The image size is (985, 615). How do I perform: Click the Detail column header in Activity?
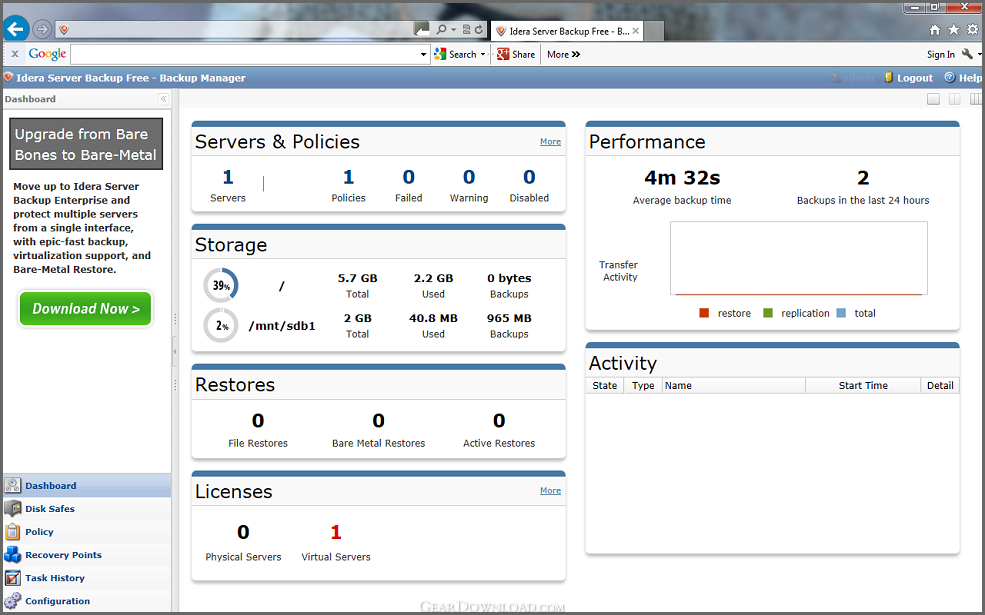[x=940, y=386]
